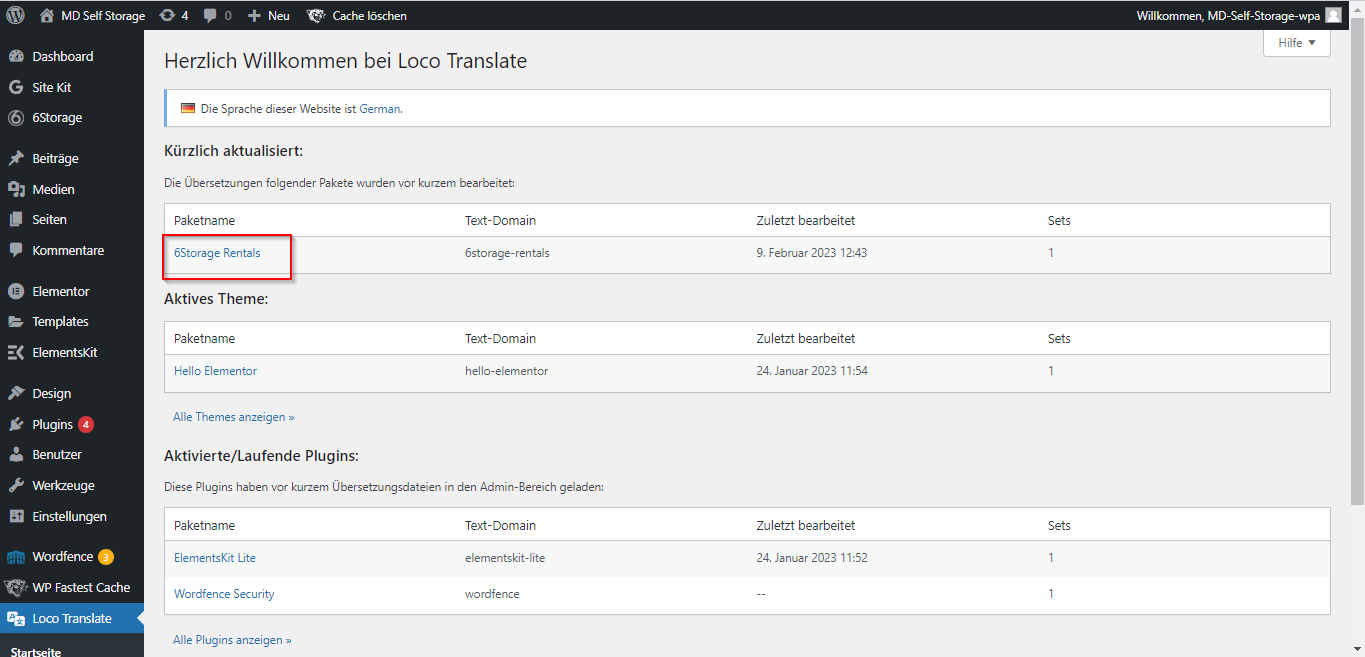1365x657 pixels.
Task: Click the Design paintbrush icon
Action: 16,393
